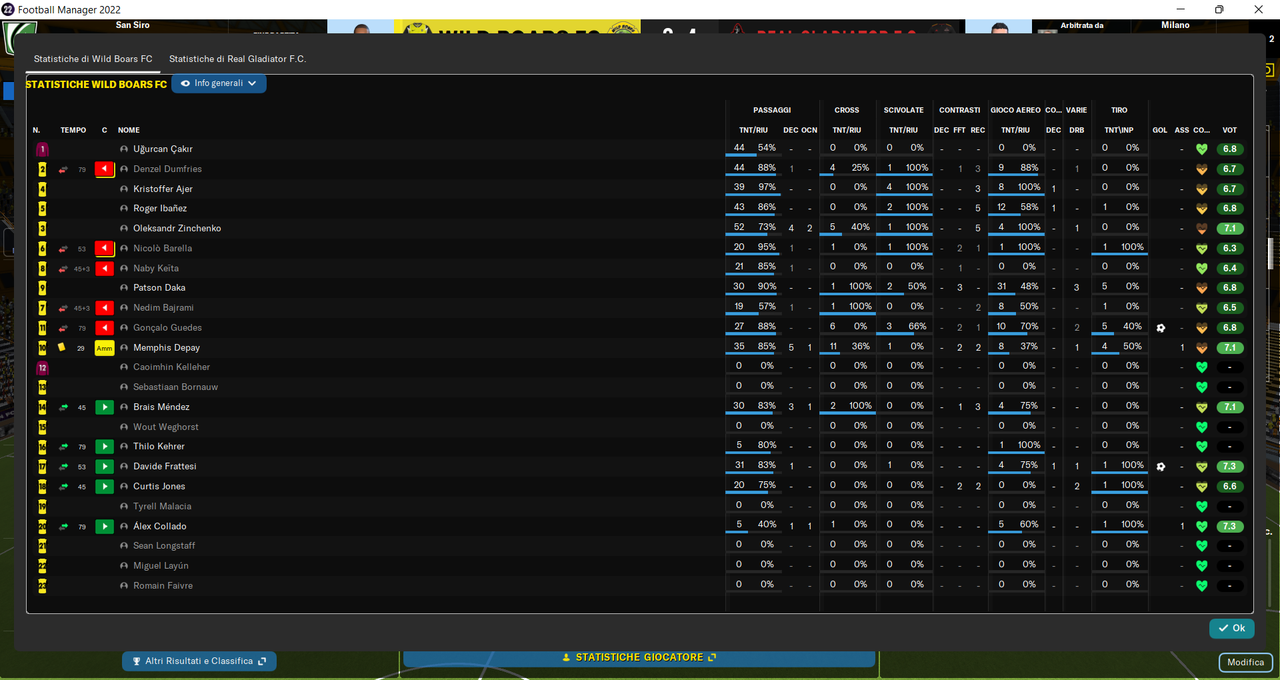Click the red substitution icon for Nicolò Barella
Screen dimensions: 1280x680
coord(104,248)
